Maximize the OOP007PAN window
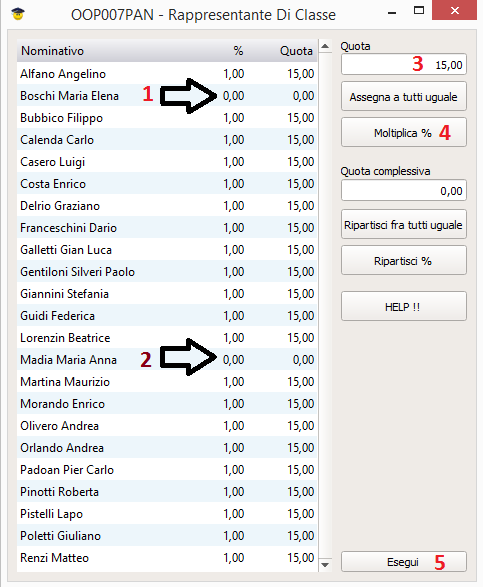The height and width of the screenshot is (587, 484). [419, 10]
